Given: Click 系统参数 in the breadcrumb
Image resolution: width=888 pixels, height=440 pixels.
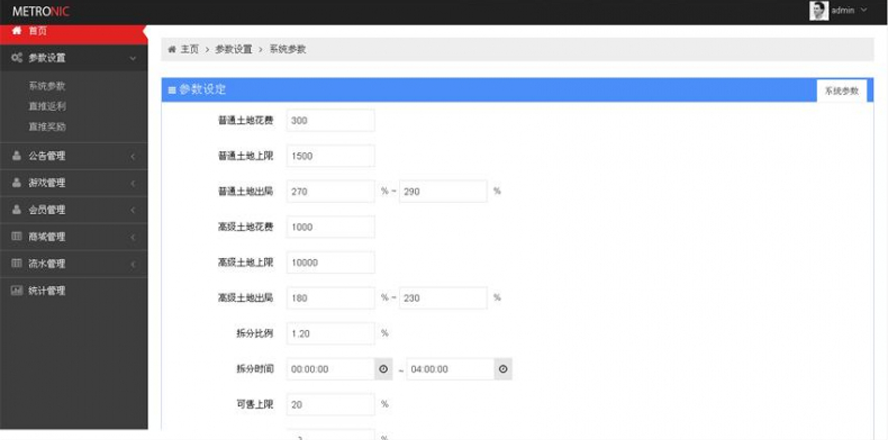Looking at the screenshot, I should 288,49.
